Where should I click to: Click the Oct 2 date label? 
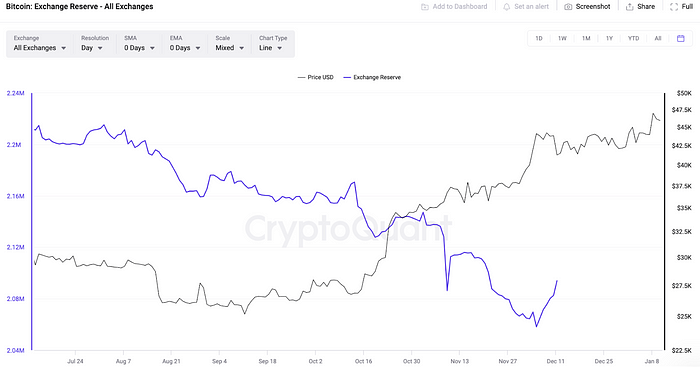click(x=315, y=361)
